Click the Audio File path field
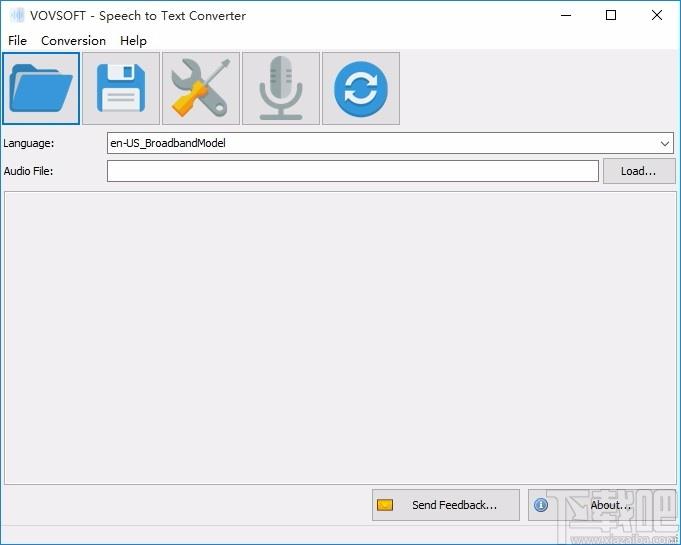 coord(353,171)
